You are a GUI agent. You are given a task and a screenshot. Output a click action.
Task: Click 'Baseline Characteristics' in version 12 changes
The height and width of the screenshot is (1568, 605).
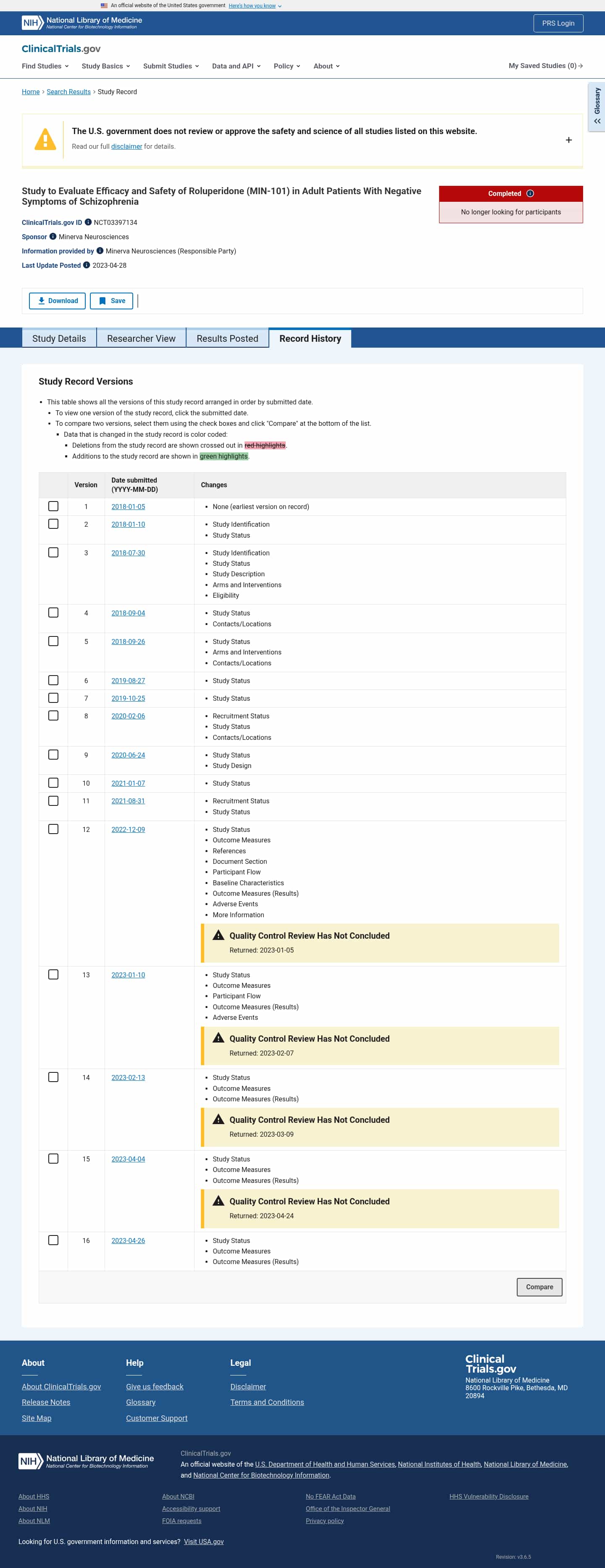248,883
